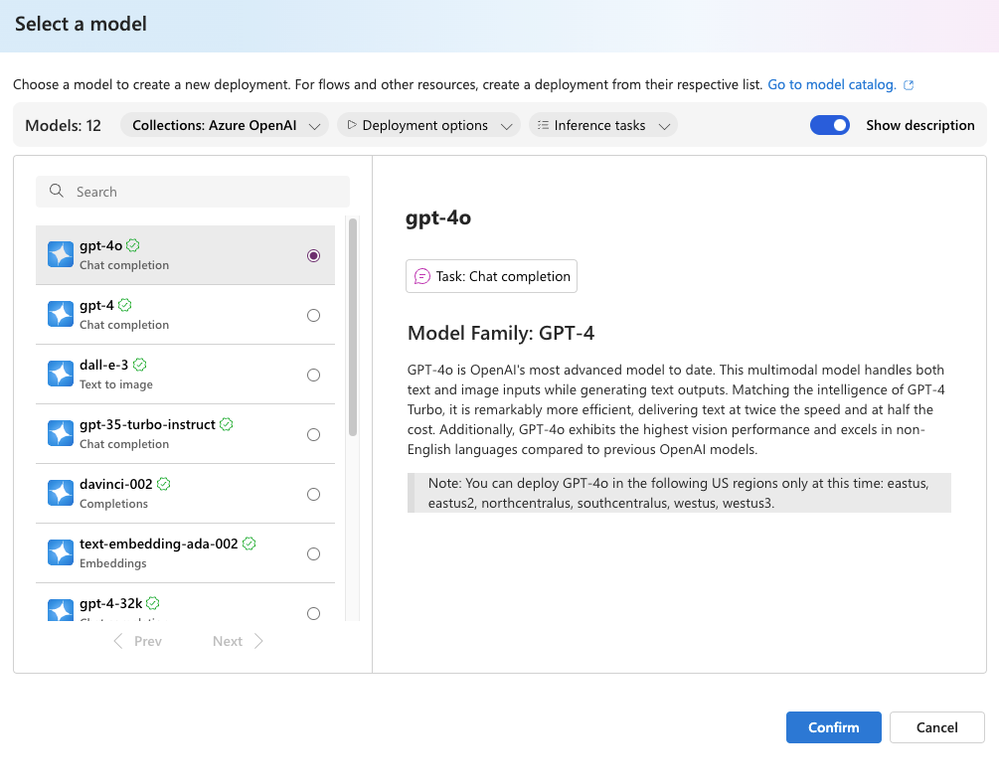Click the chat bubble icon in Task tag
Image resolution: width=999 pixels, height=758 pixels.
(422, 276)
